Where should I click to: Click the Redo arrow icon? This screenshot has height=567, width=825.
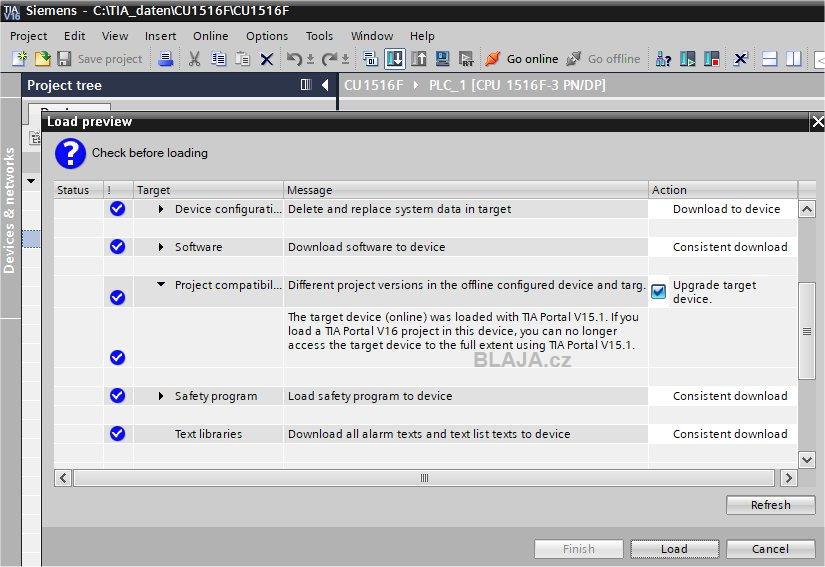[x=329, y=58]
